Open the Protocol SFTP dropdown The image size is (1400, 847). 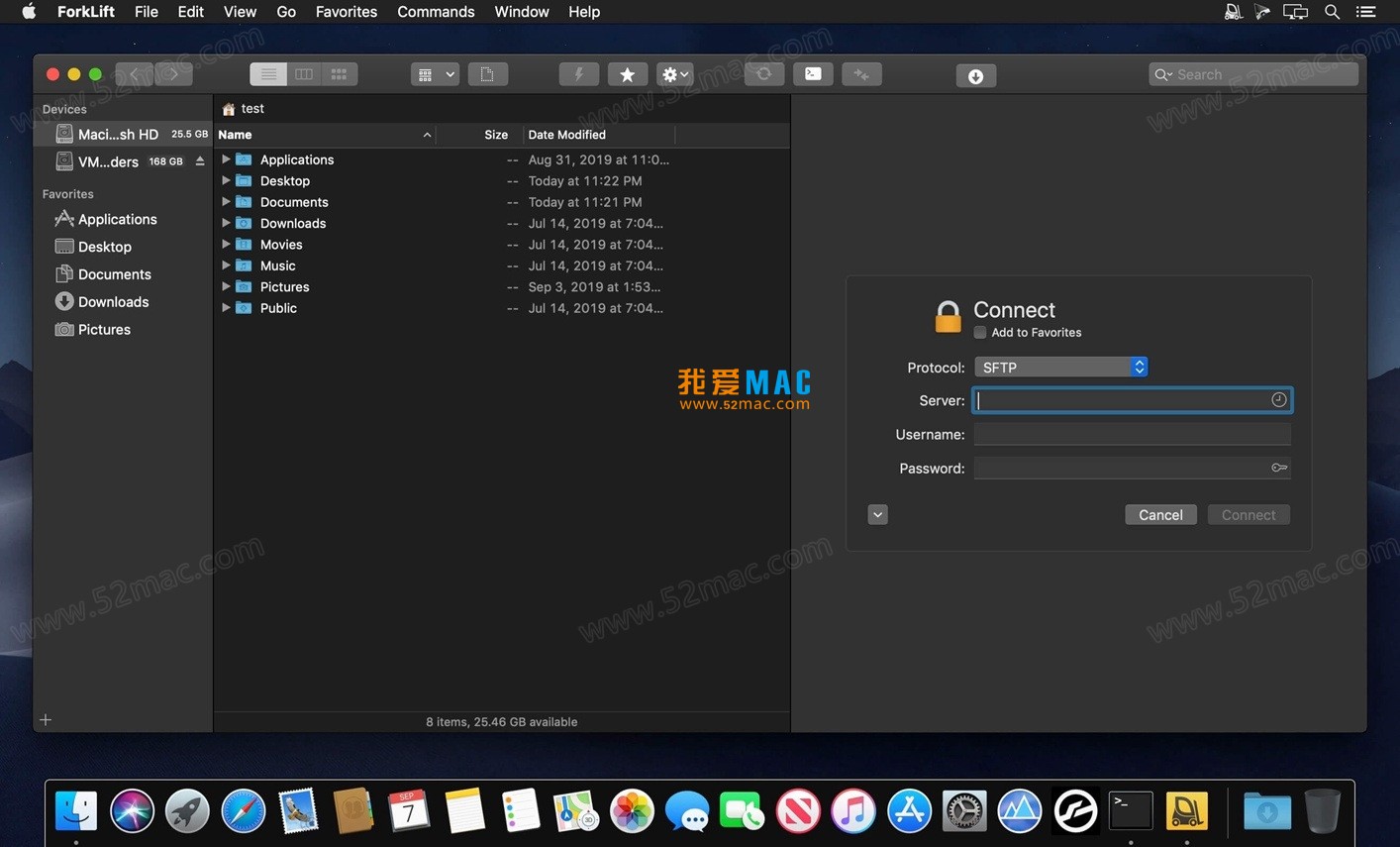tap(1060, 368)
